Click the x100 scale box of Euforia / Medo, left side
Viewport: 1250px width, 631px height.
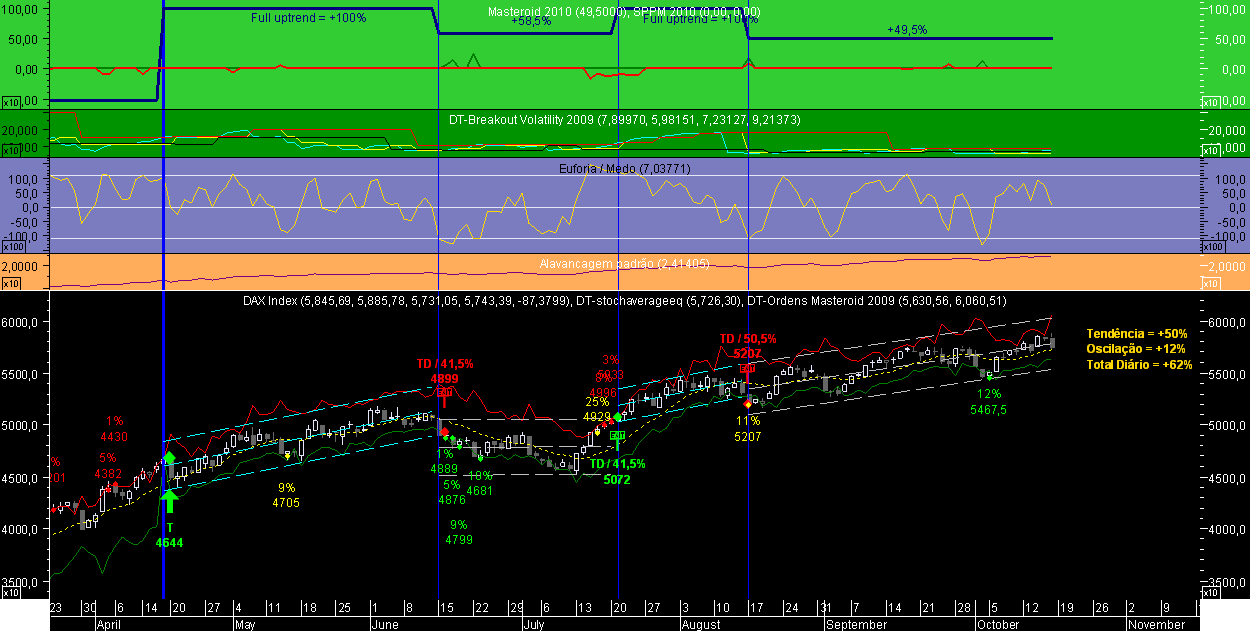14,246
